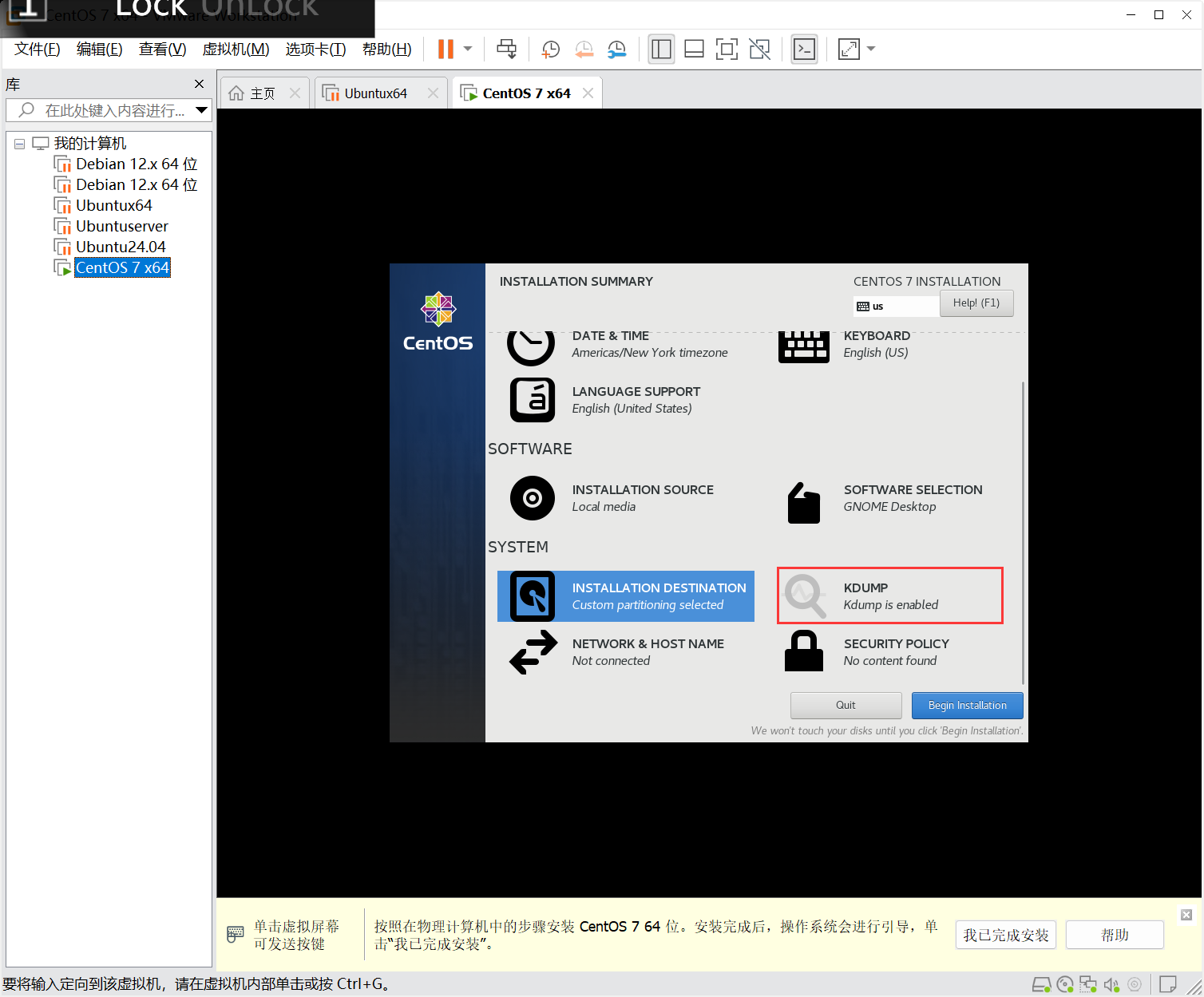
Task: Open the snapshot manager wrench-clock icon
Action: pos(616,49)
